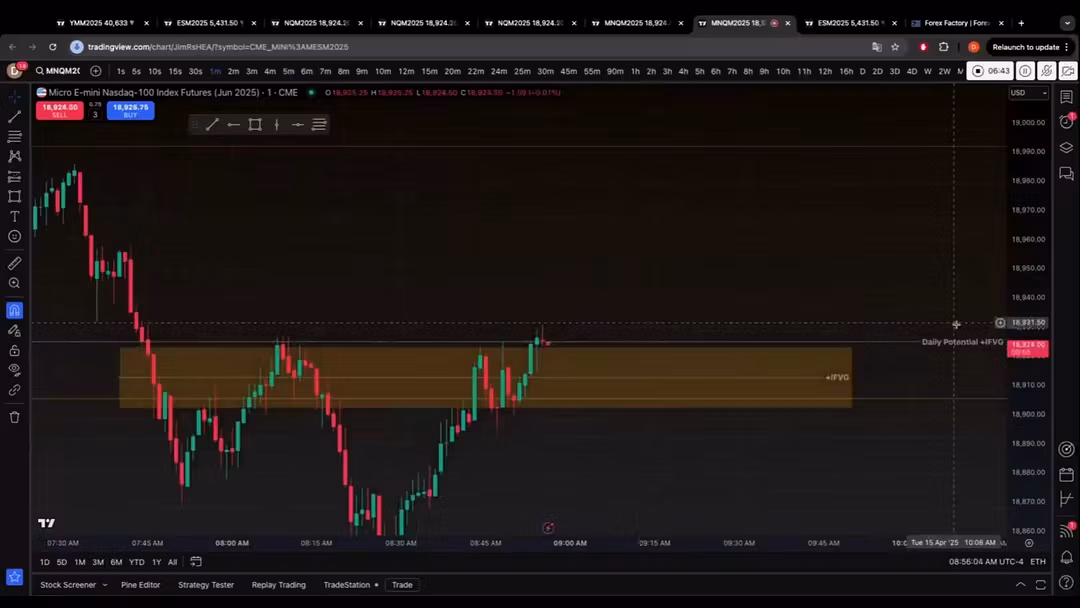Select the text annotation tool

(x=14, y=216)
